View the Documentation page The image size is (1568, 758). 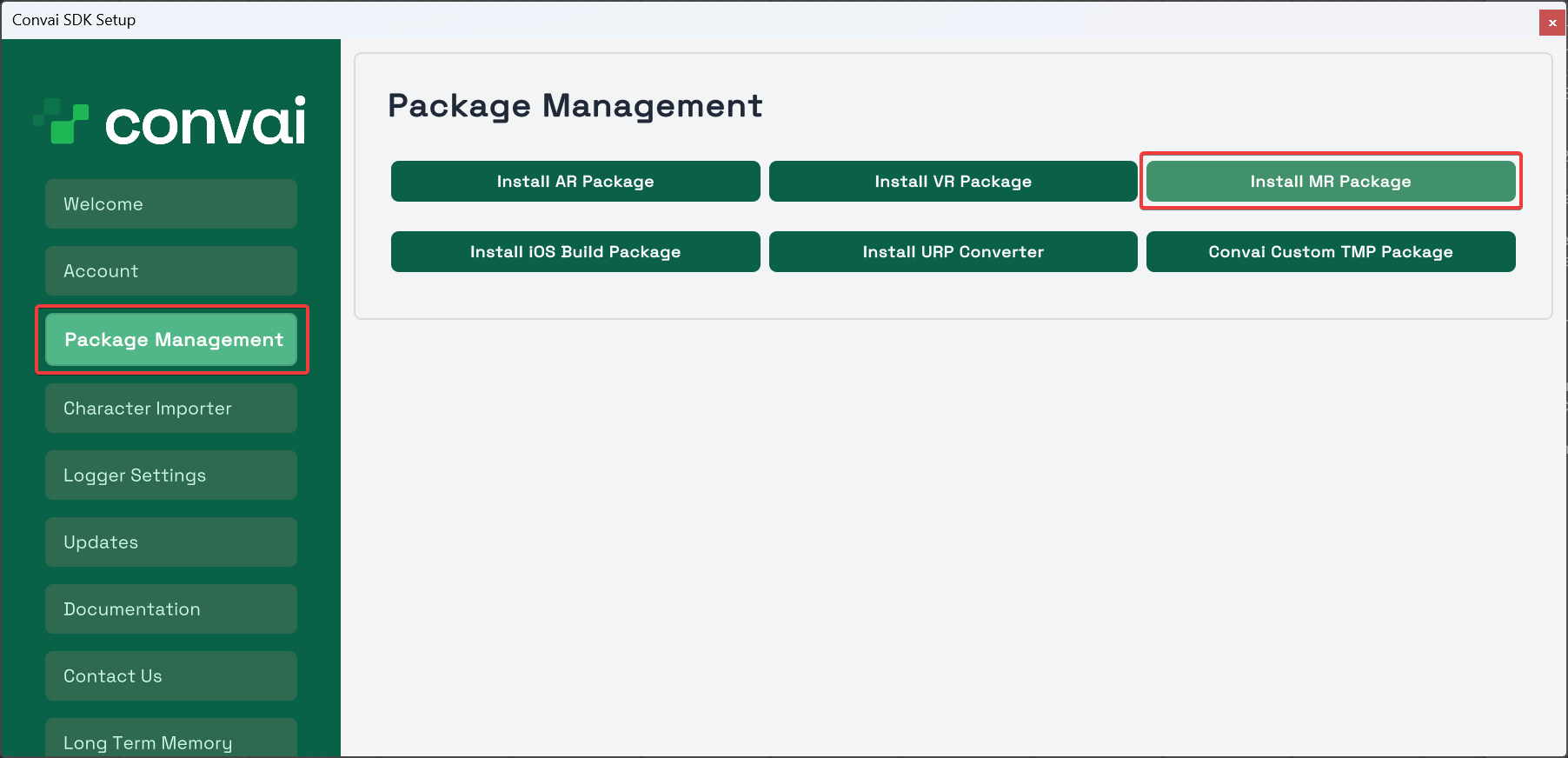[x=171, y=609]
